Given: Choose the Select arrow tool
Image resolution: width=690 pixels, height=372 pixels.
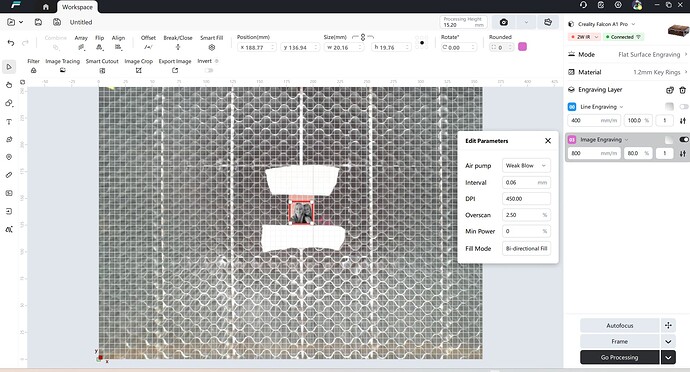Looking at the screenshot, I should pos(9,67).
